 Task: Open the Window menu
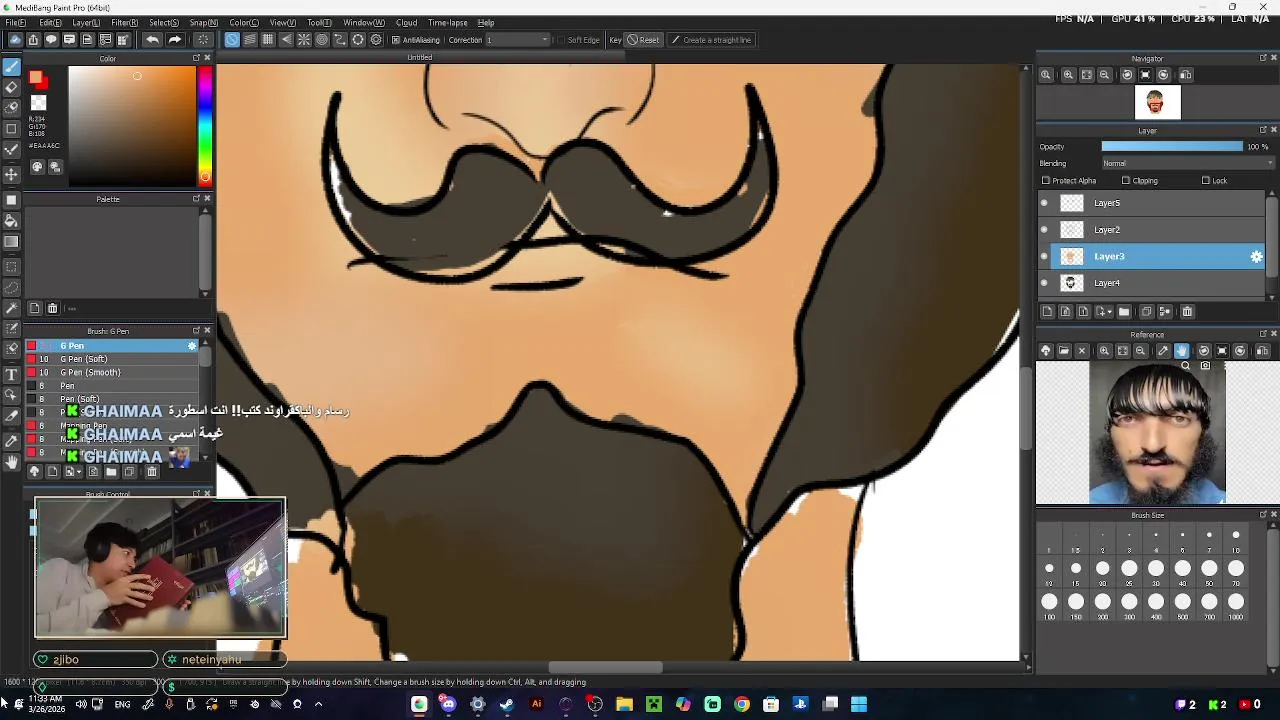[x=363, y=22]
